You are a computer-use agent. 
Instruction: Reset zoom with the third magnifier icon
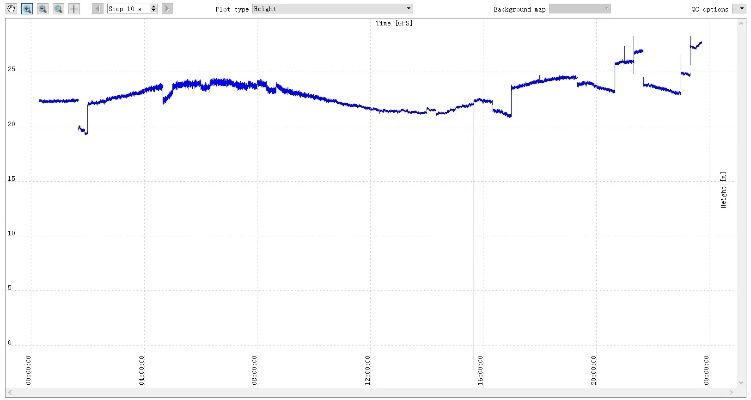pos(58,8)
